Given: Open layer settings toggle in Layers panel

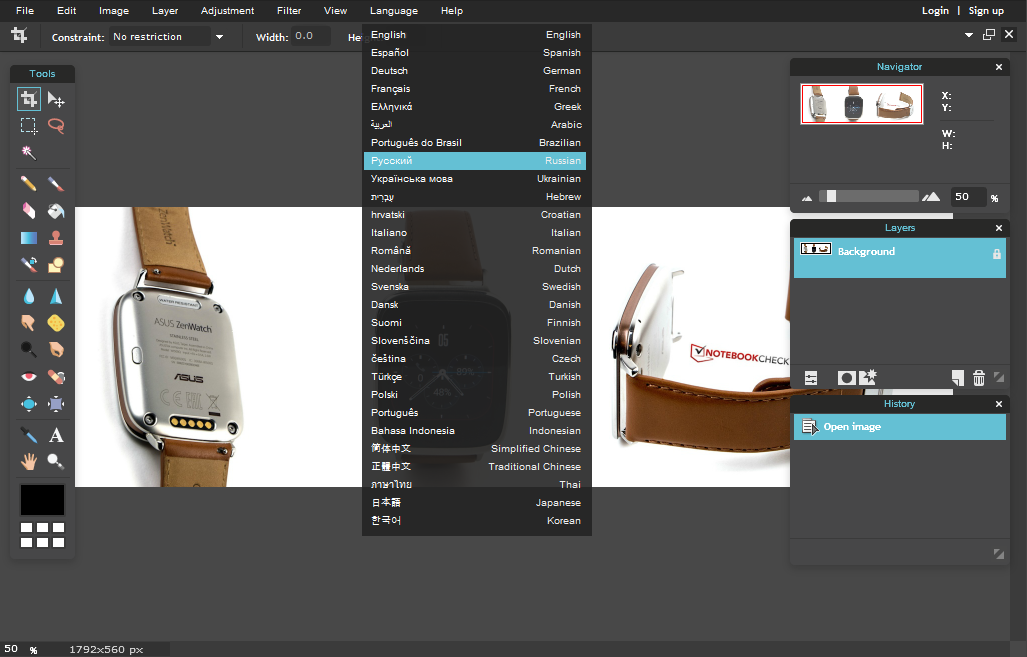Looking at the screenshot, I should coord(811,378).
